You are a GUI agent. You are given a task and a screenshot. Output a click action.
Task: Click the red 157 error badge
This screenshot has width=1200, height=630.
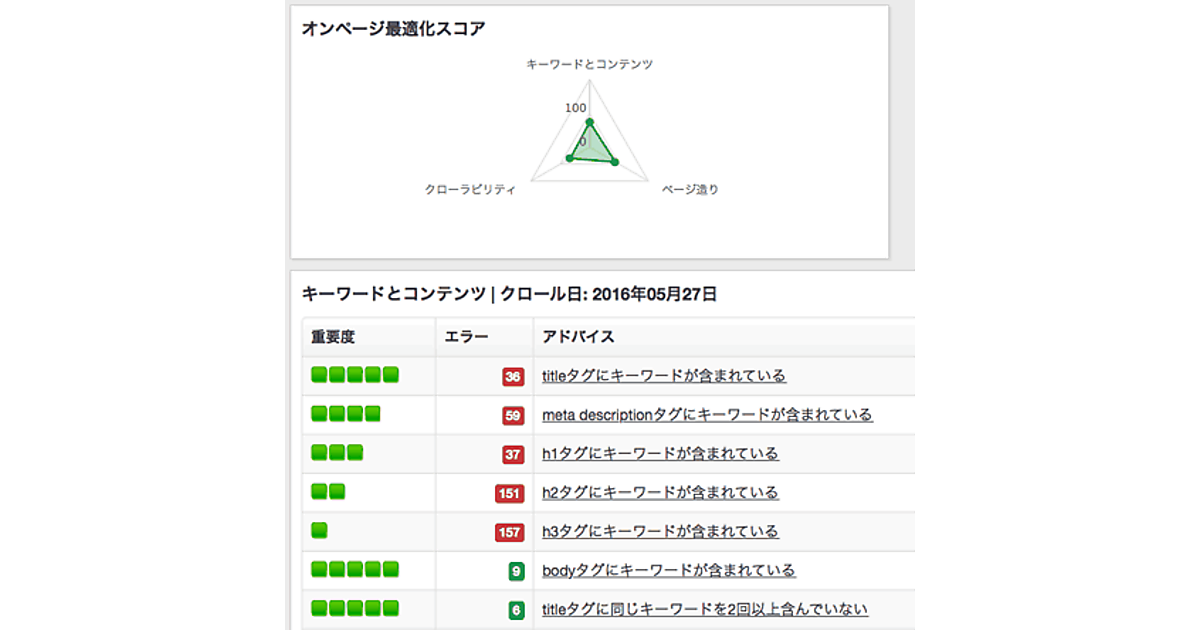(509, 533)
